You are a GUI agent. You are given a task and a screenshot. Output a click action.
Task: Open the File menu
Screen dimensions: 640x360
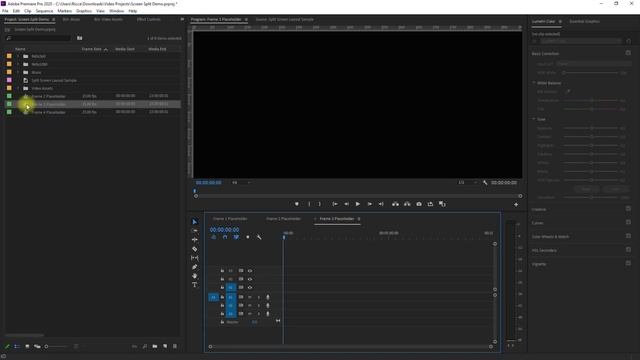(5, 11)
